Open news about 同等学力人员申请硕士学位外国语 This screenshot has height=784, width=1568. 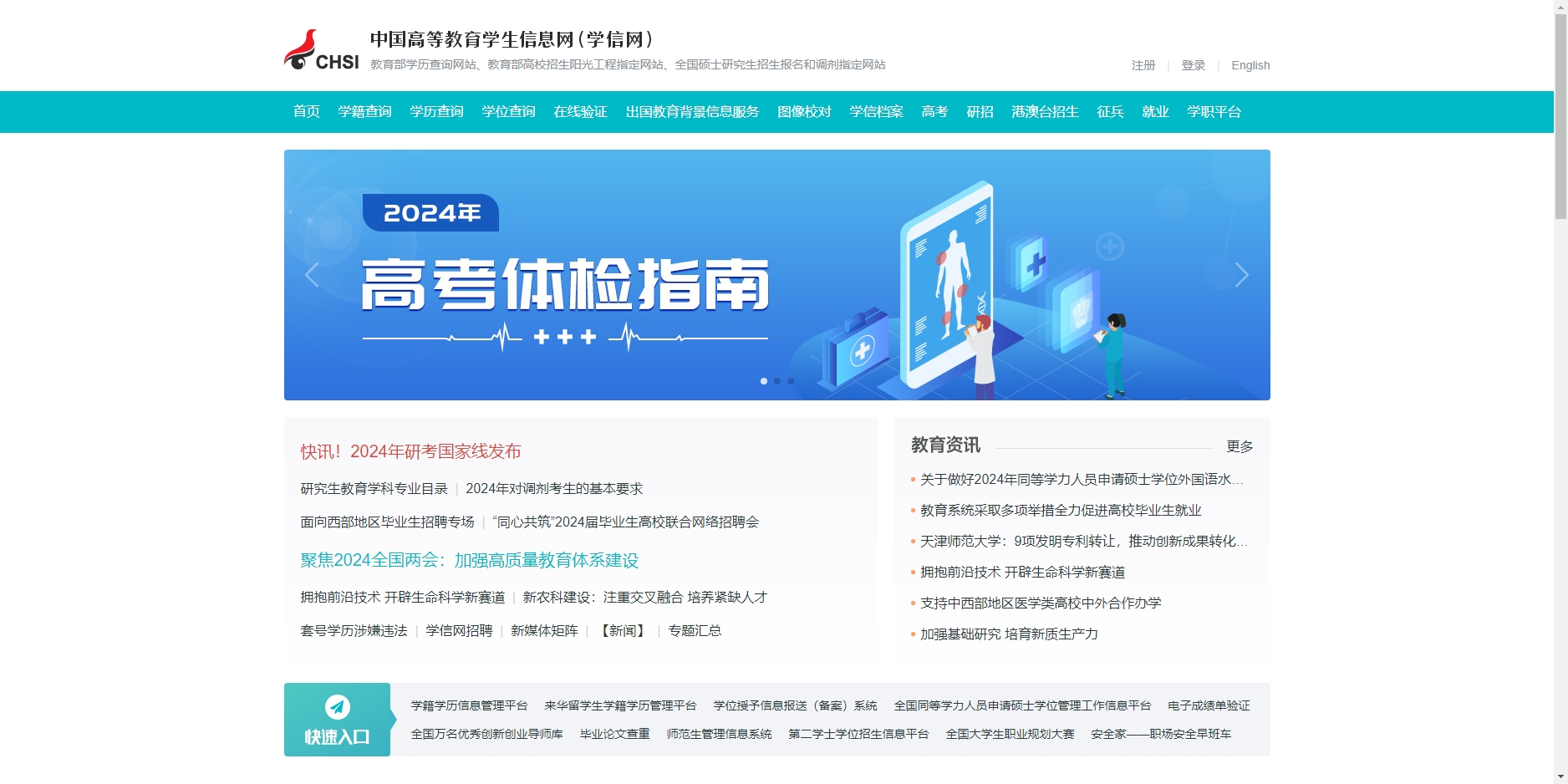1082,479
